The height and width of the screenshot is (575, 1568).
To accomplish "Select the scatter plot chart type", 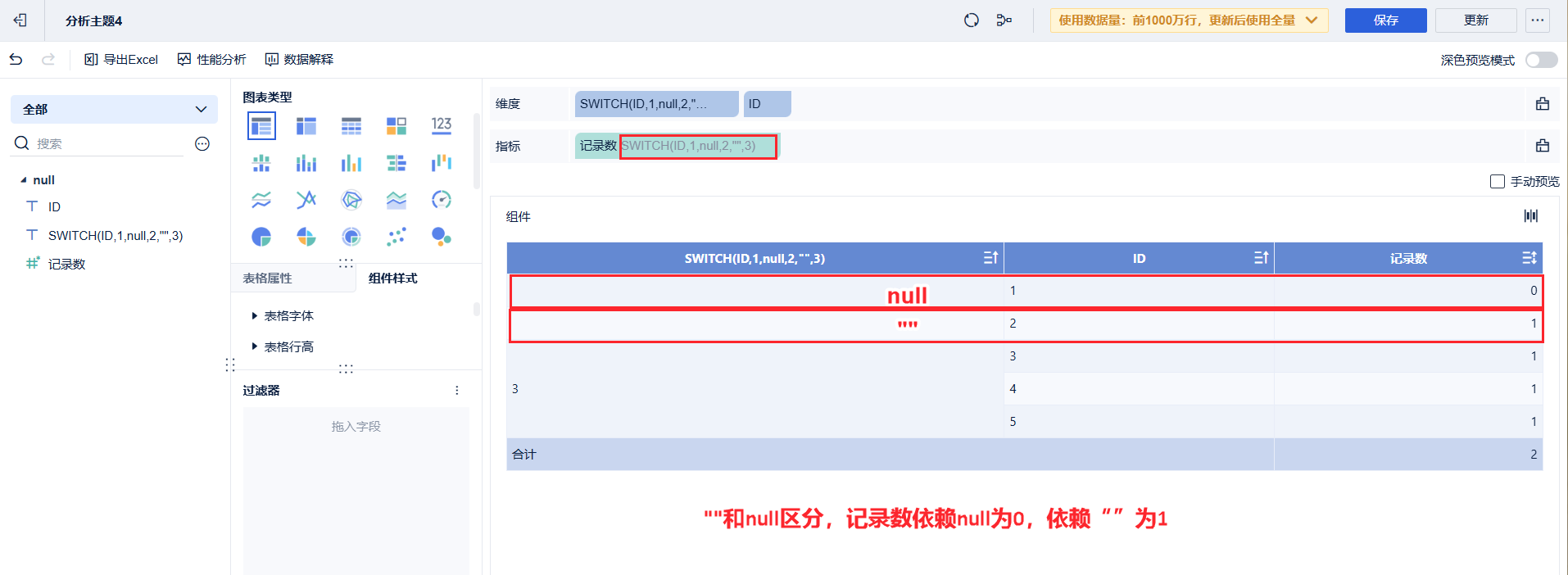I will point(397,237).
